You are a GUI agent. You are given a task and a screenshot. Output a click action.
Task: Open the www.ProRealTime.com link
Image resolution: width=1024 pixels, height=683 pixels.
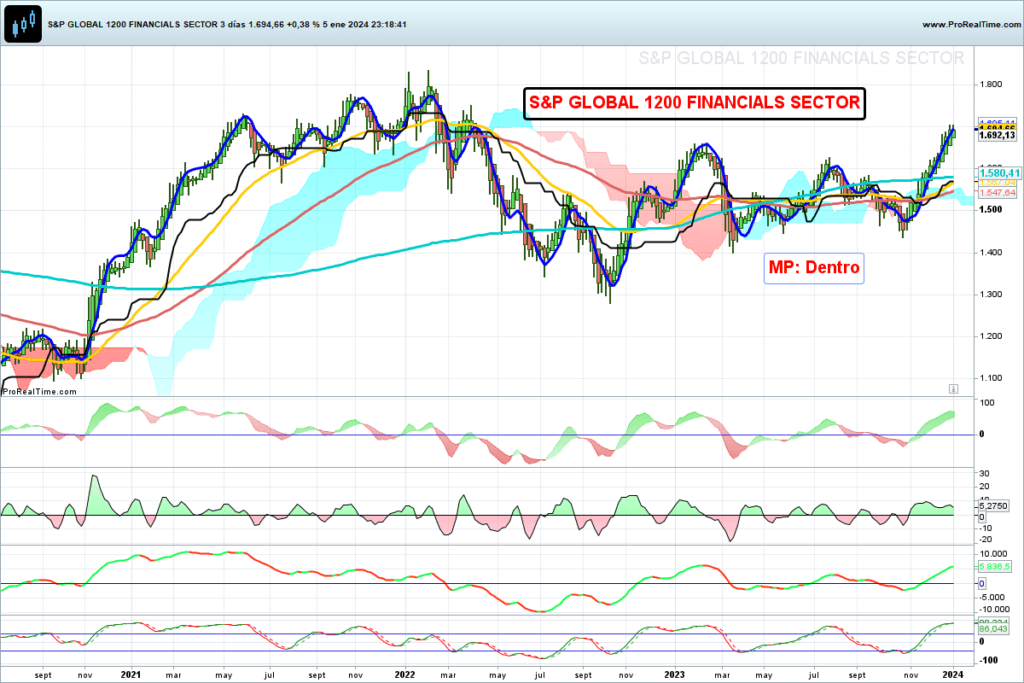tap(971, 24)
